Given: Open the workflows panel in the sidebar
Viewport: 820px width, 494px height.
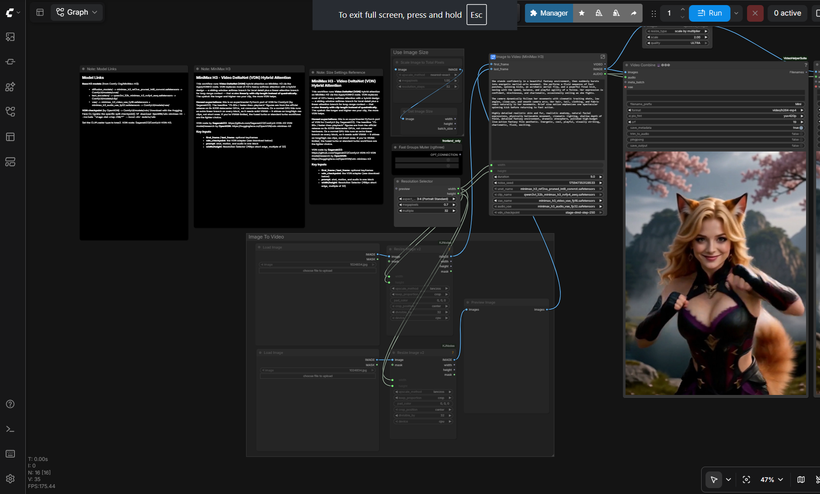Looking at the screenshot, I should pyautogui.click(x=10, y=112).
